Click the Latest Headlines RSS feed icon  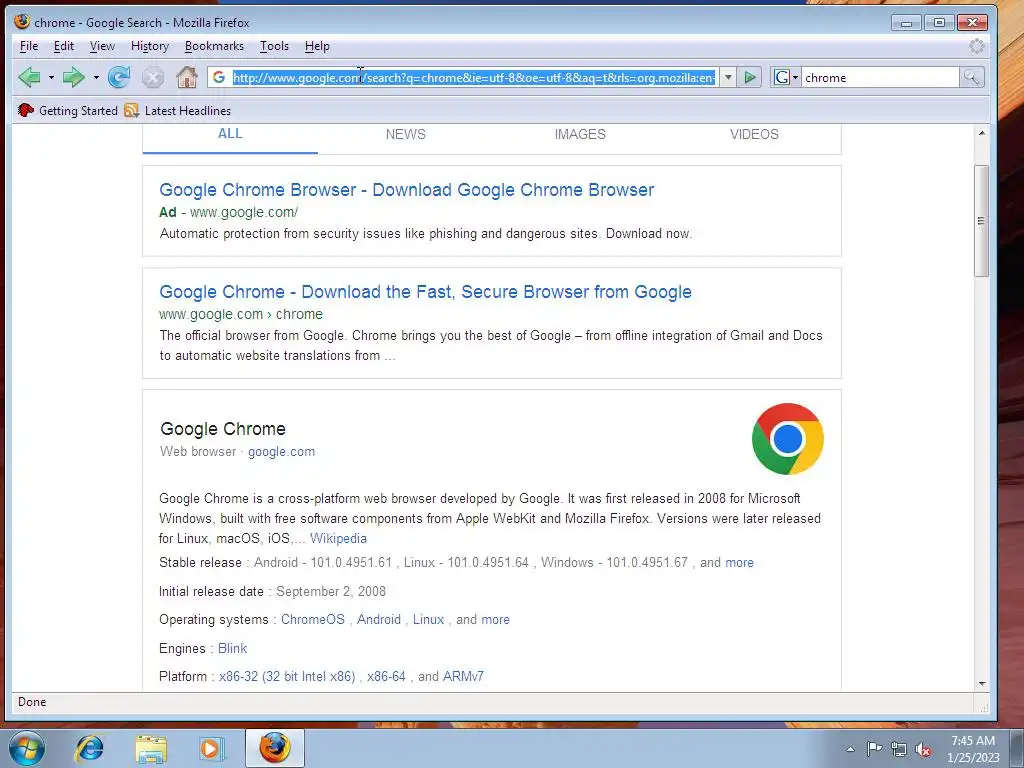(x=131, y=110)
